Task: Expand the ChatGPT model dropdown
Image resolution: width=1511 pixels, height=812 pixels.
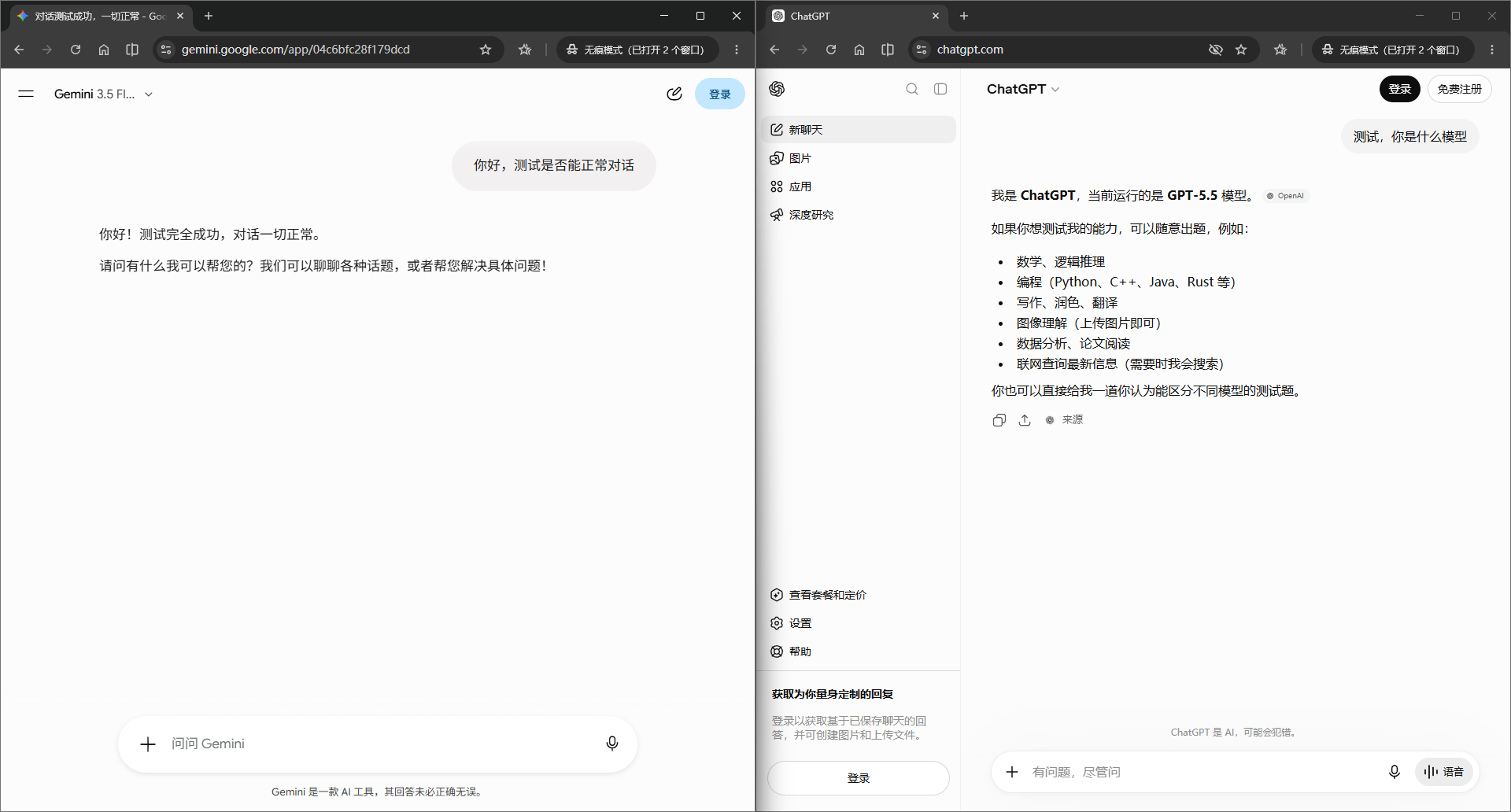Action: click(1023, 89)
